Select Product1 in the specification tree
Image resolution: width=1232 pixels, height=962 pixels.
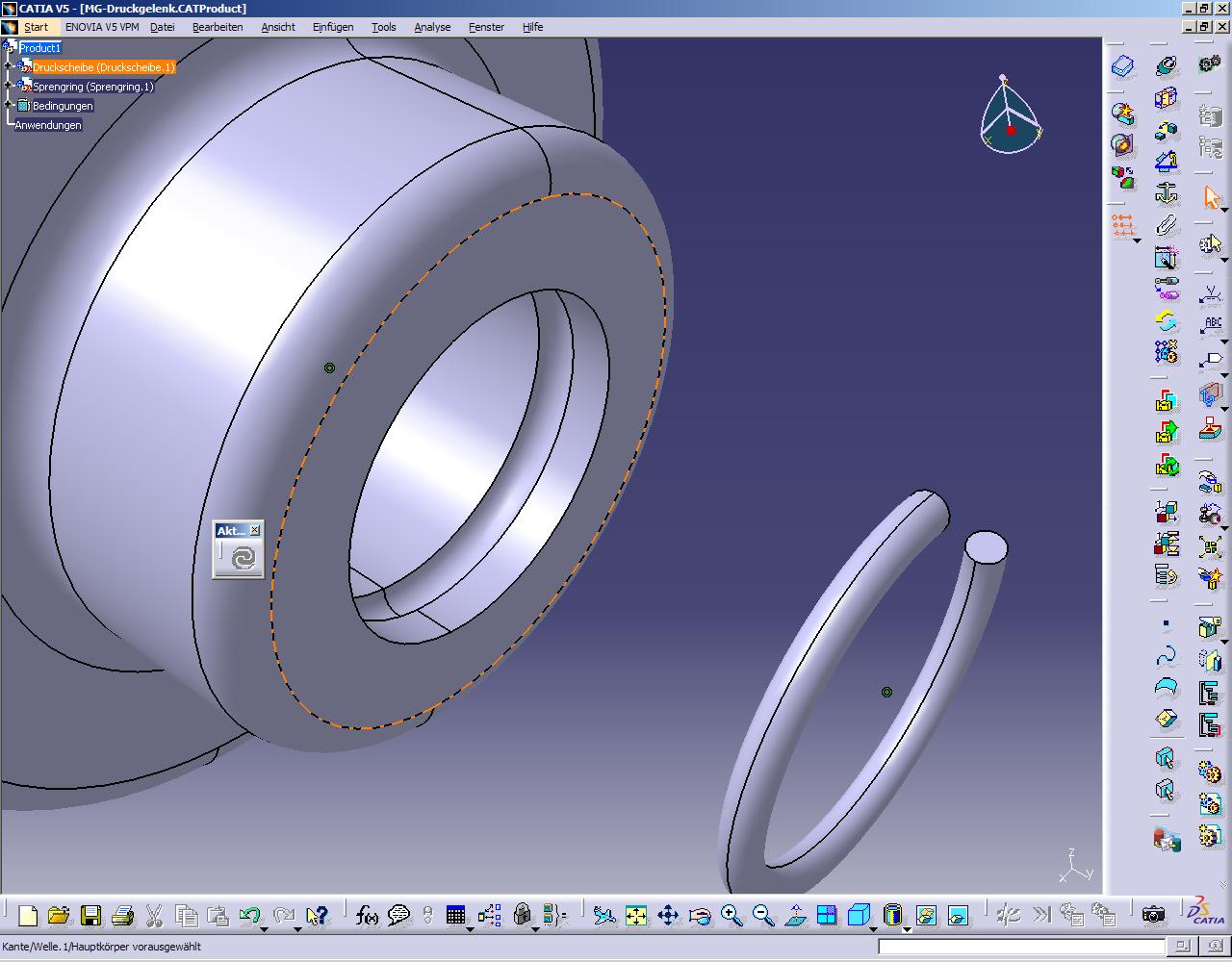(40, 47)
